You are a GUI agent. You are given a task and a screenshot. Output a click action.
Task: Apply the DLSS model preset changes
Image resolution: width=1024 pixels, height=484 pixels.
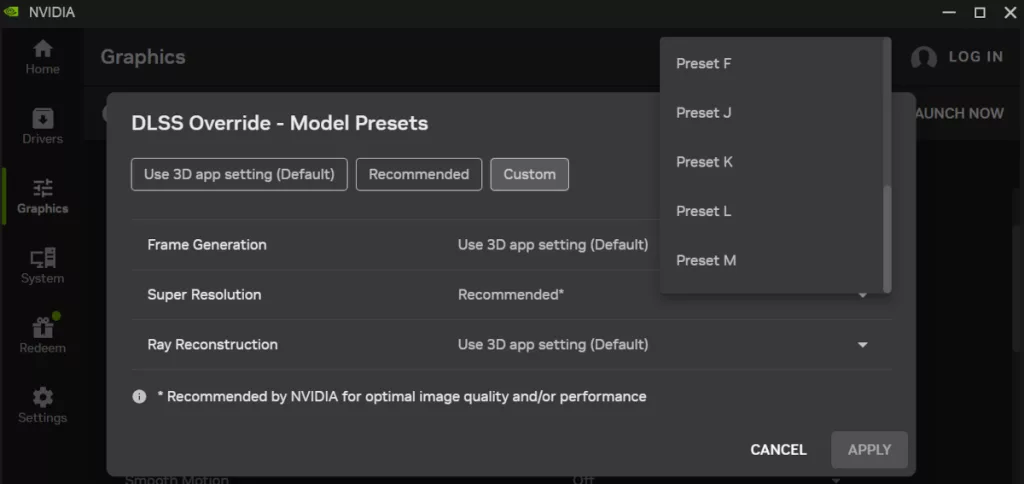coord(869,450)
